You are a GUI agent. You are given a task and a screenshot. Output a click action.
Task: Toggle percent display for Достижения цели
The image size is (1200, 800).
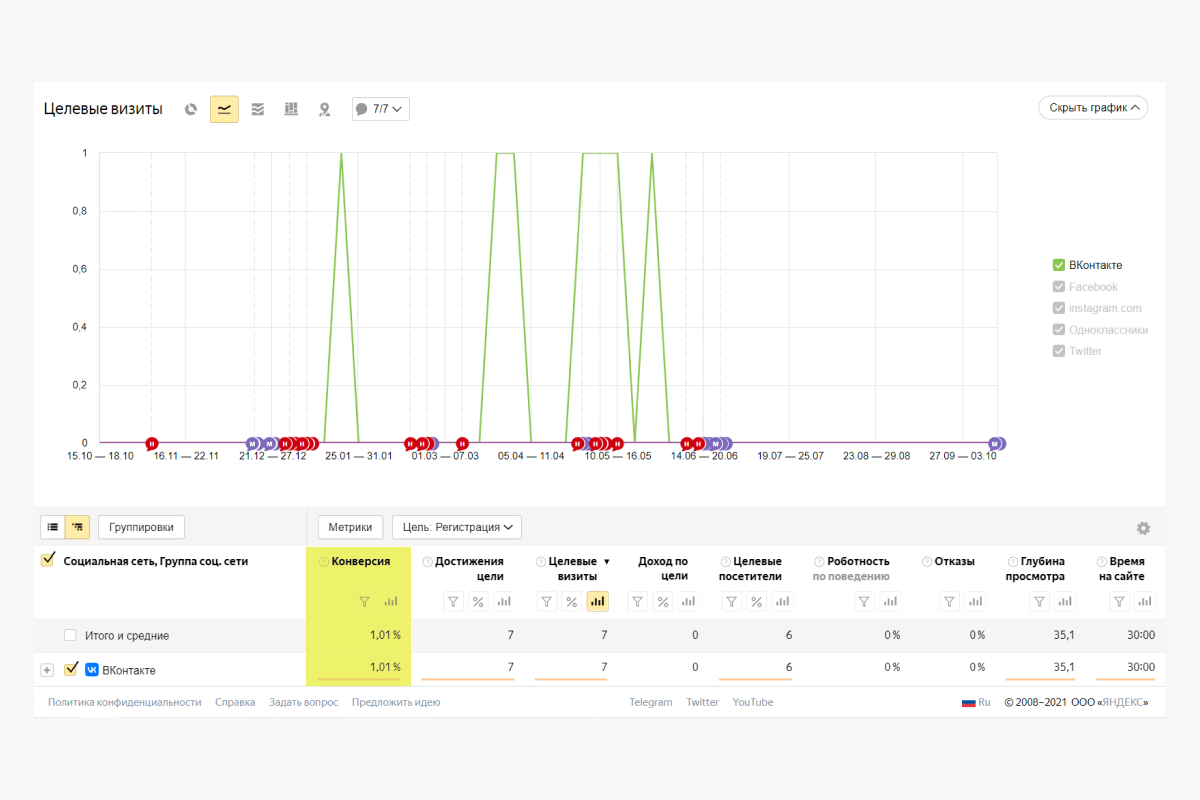478,601
